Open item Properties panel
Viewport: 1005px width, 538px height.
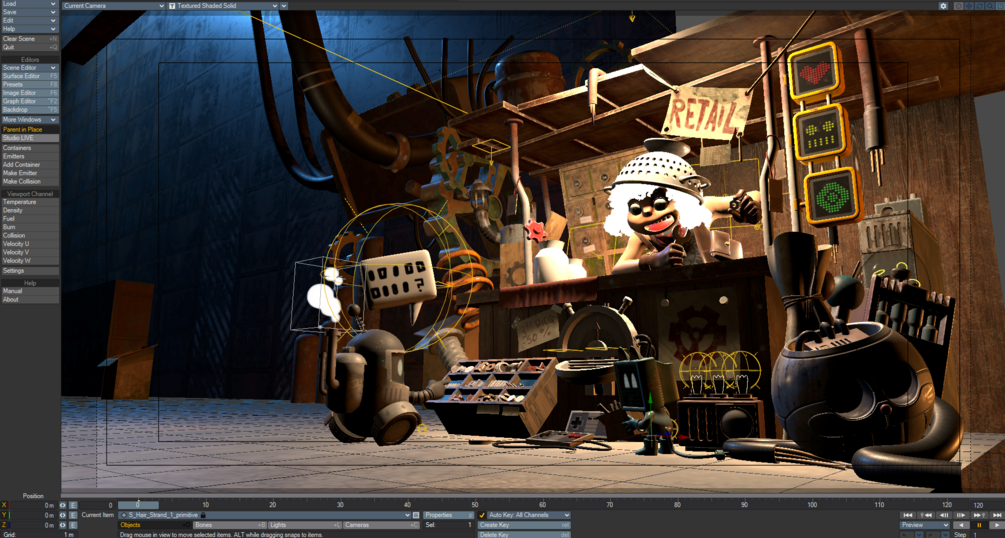click(x=449, y=515)
